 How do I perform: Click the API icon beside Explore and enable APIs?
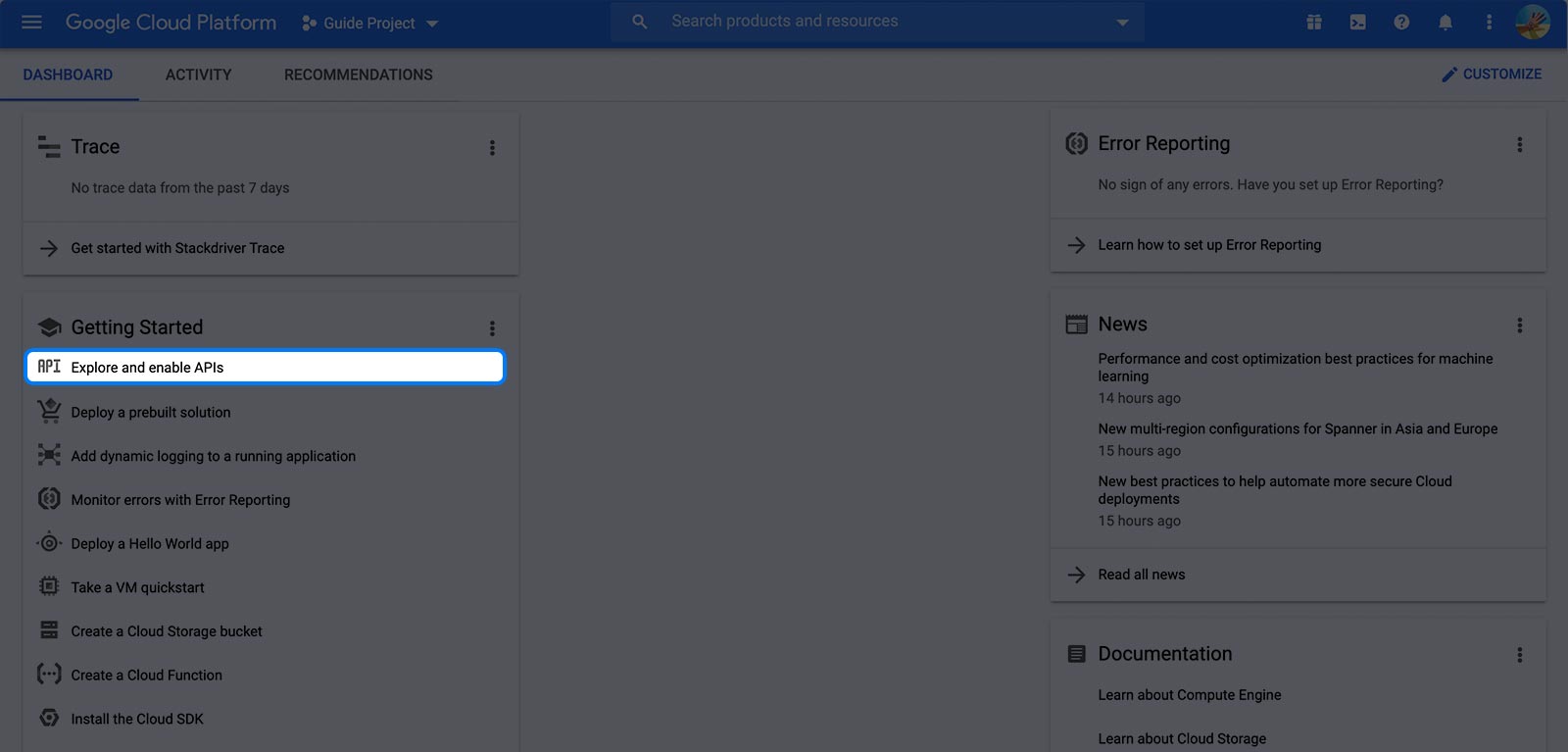tap(49, 367)
